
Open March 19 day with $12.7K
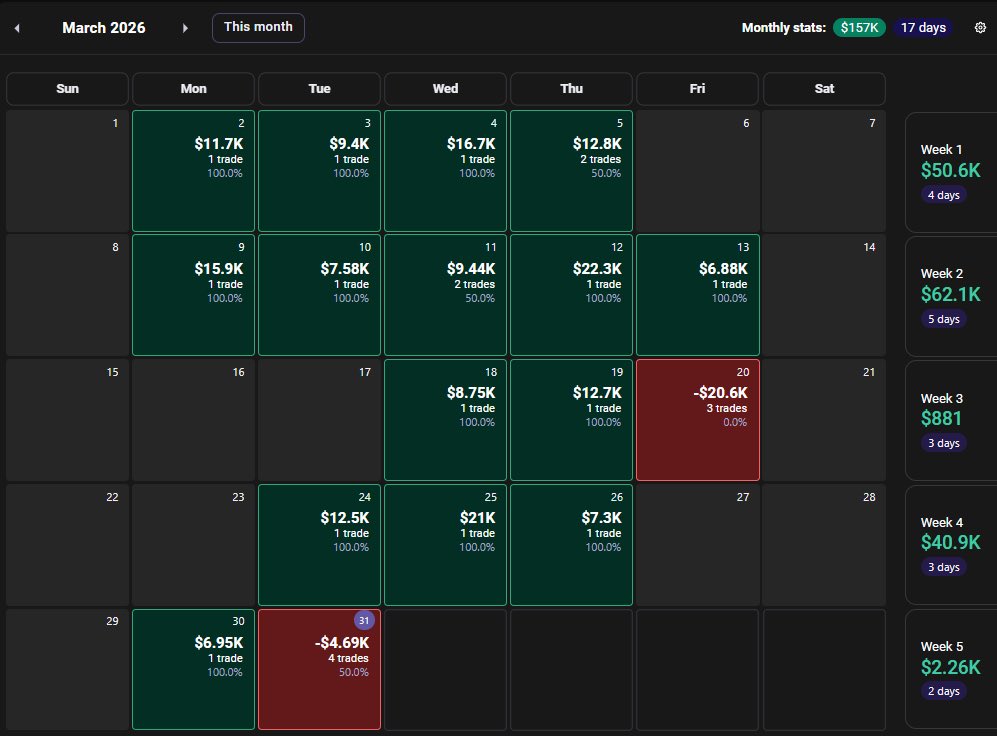pos(571,420)
